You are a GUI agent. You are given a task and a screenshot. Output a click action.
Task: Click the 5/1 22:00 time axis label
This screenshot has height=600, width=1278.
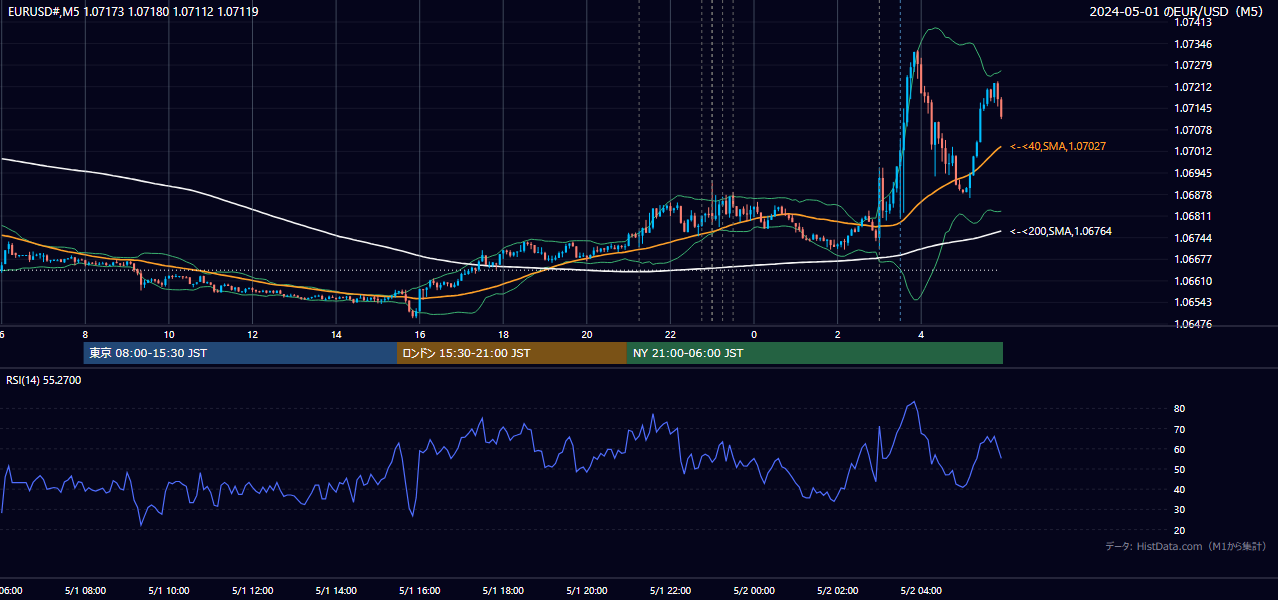[671, 590]
